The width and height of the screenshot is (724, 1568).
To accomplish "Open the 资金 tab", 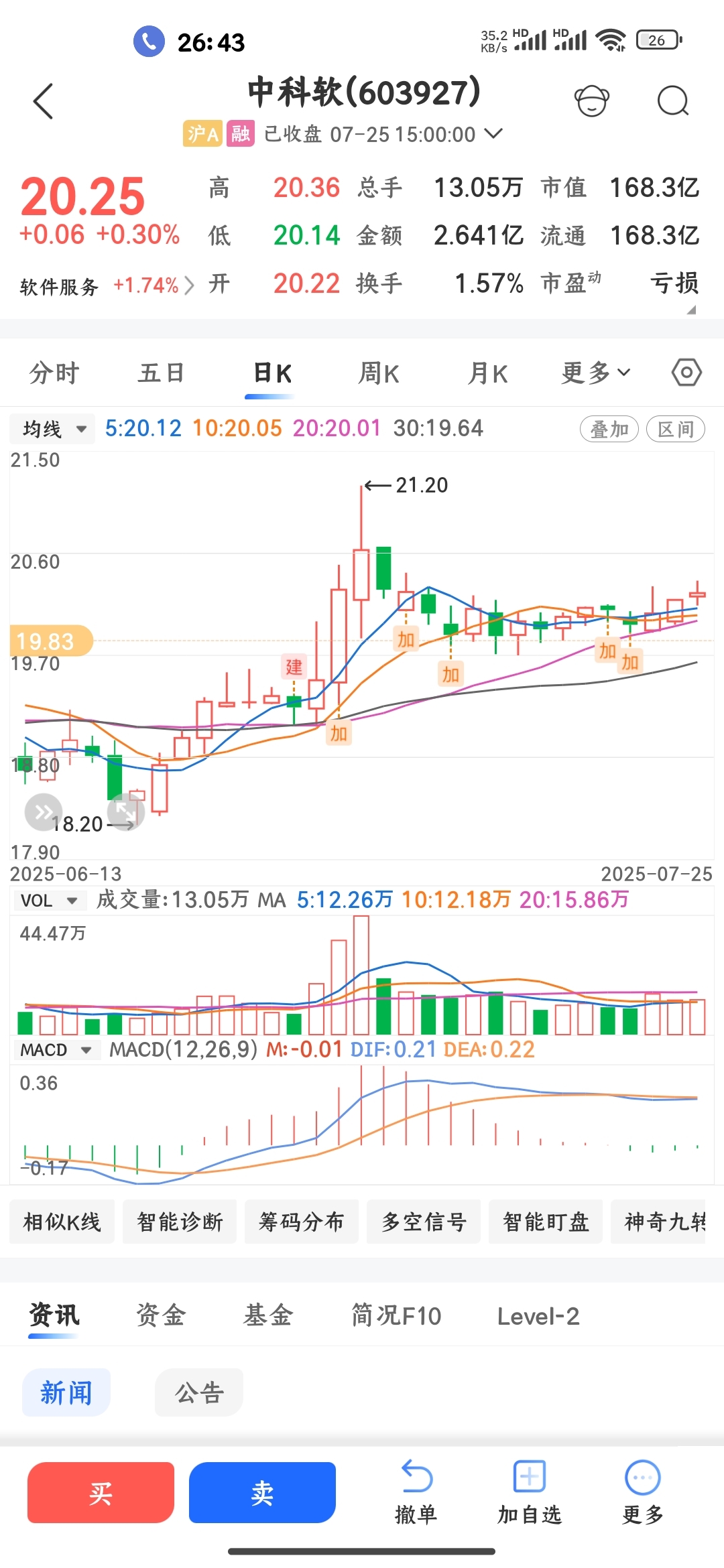I will pos(160,1315).
